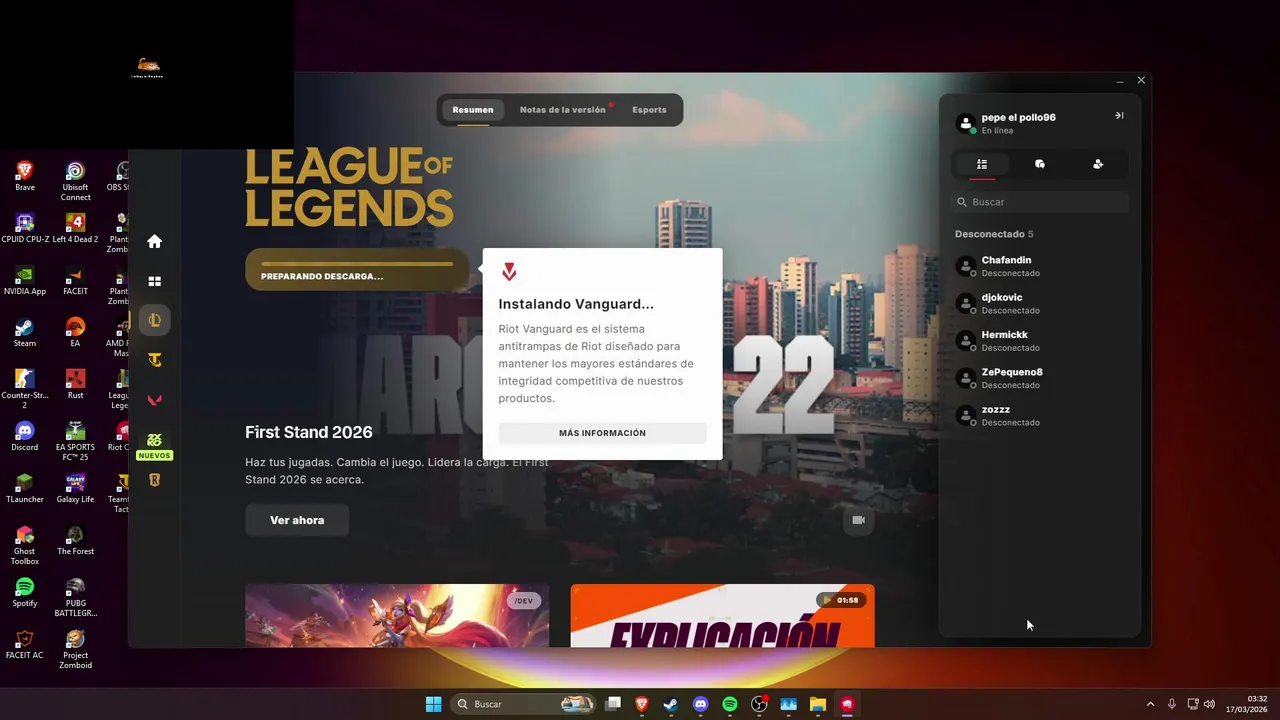The height and width of the screenshot is (720, 1280).
Task: Open Spotify desktop shortcut
Action: coord(25,592)
